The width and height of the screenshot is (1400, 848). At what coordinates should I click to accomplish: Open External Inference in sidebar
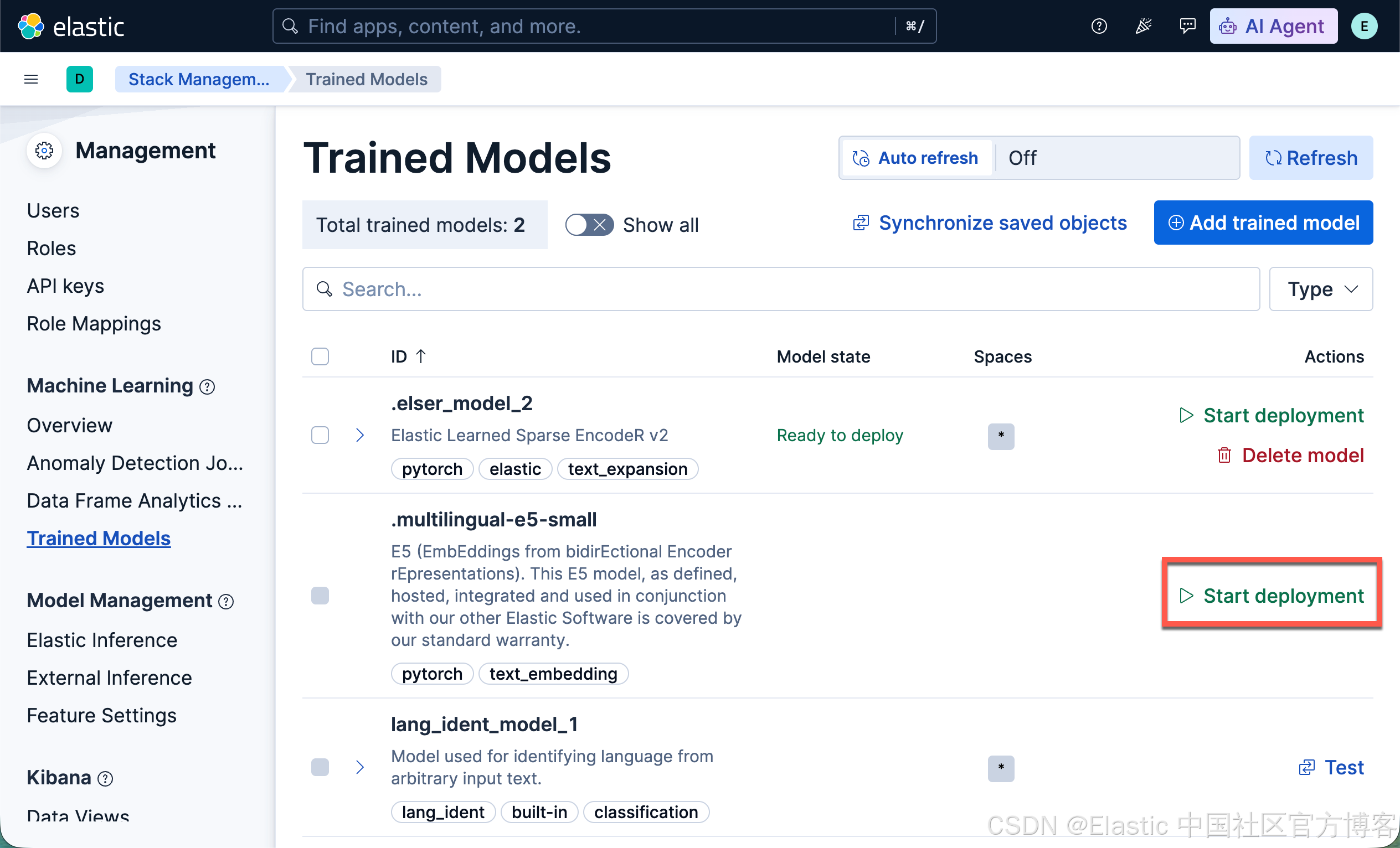(x=109, y=678)
